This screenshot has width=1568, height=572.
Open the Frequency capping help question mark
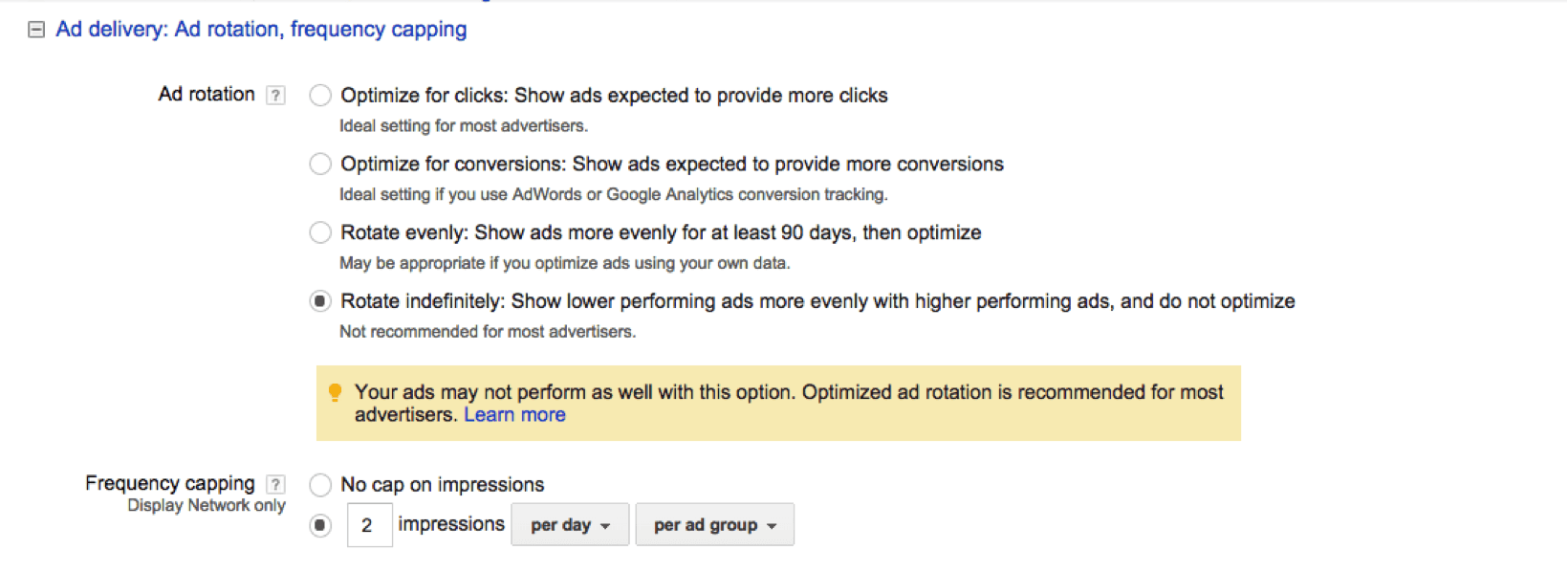coord(275,484)
